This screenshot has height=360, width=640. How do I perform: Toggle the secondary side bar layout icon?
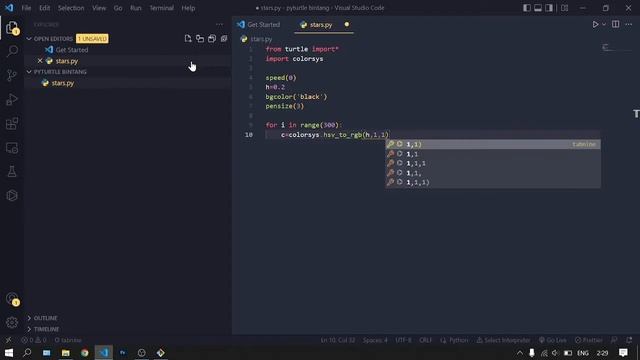coord(549,8)
